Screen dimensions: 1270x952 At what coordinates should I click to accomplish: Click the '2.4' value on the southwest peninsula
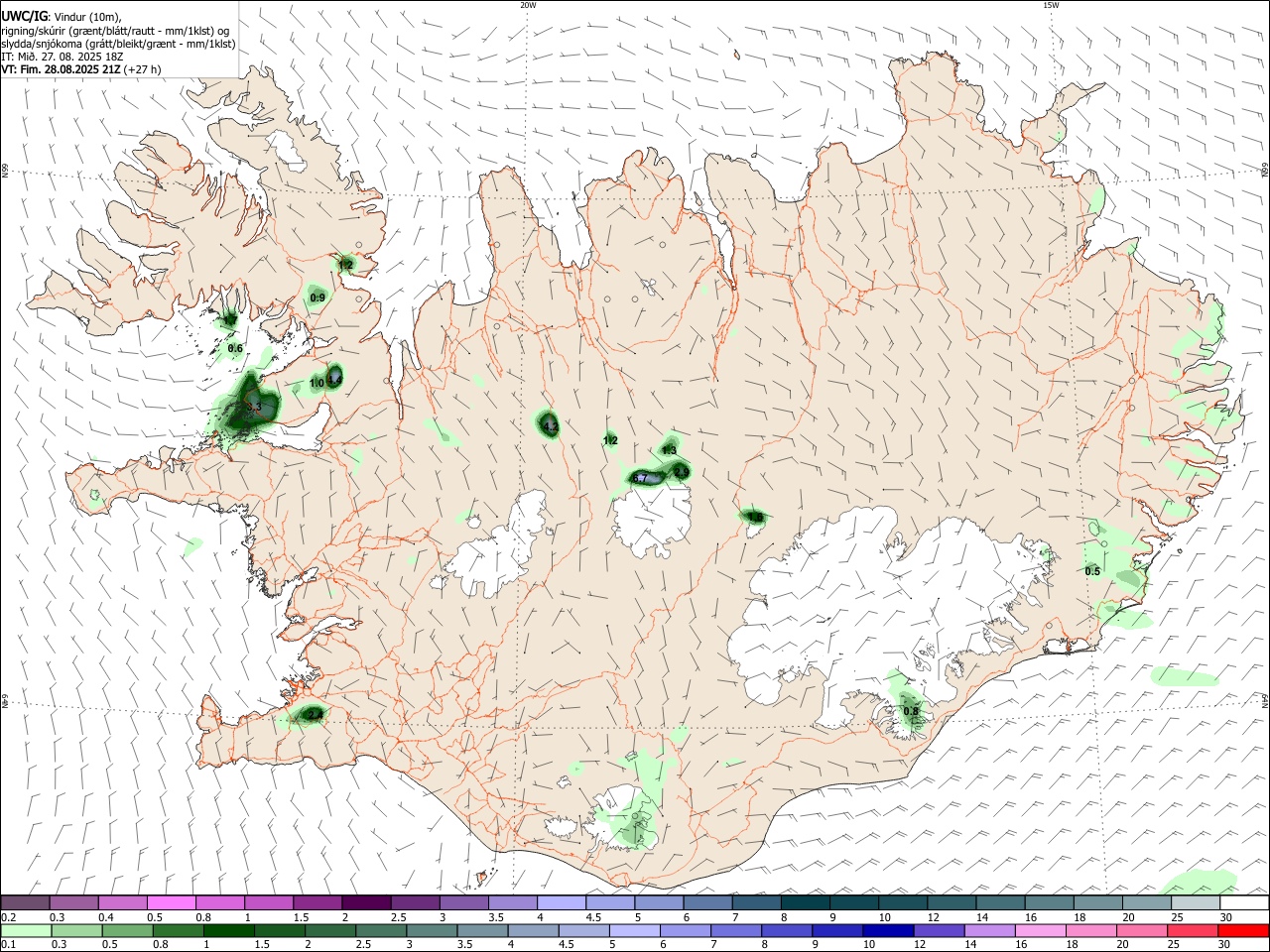point(316,714)
